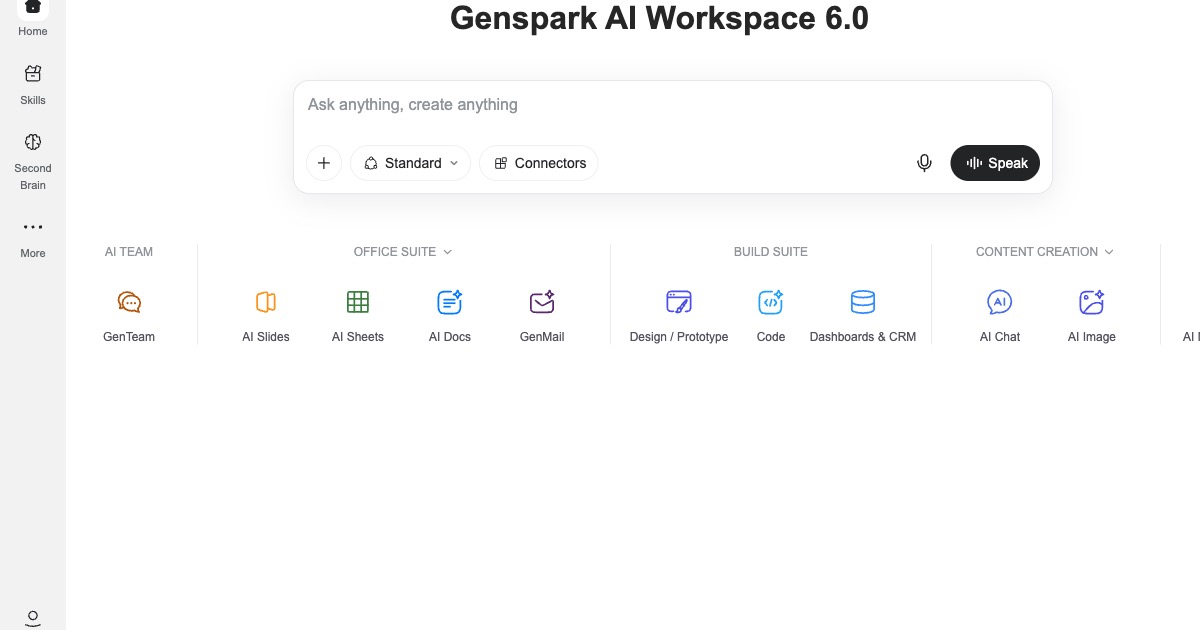
Task: Click the user profile icon in sidebar
Action: [x=33, y=618]
